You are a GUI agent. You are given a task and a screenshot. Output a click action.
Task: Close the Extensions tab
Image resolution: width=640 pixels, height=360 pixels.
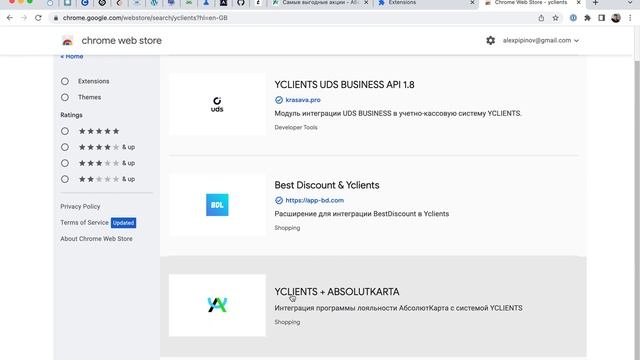(472, 3)
